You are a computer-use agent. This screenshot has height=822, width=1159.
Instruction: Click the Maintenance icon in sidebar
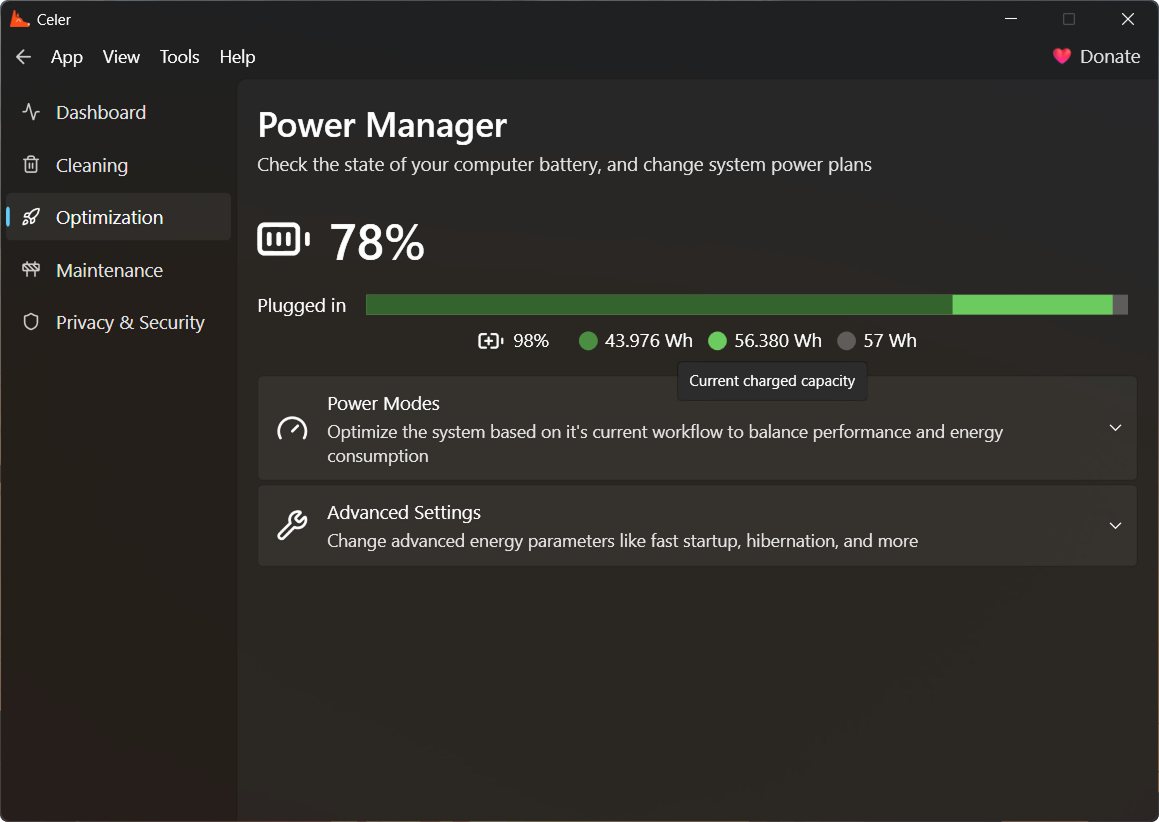click(x=31, y=270)
